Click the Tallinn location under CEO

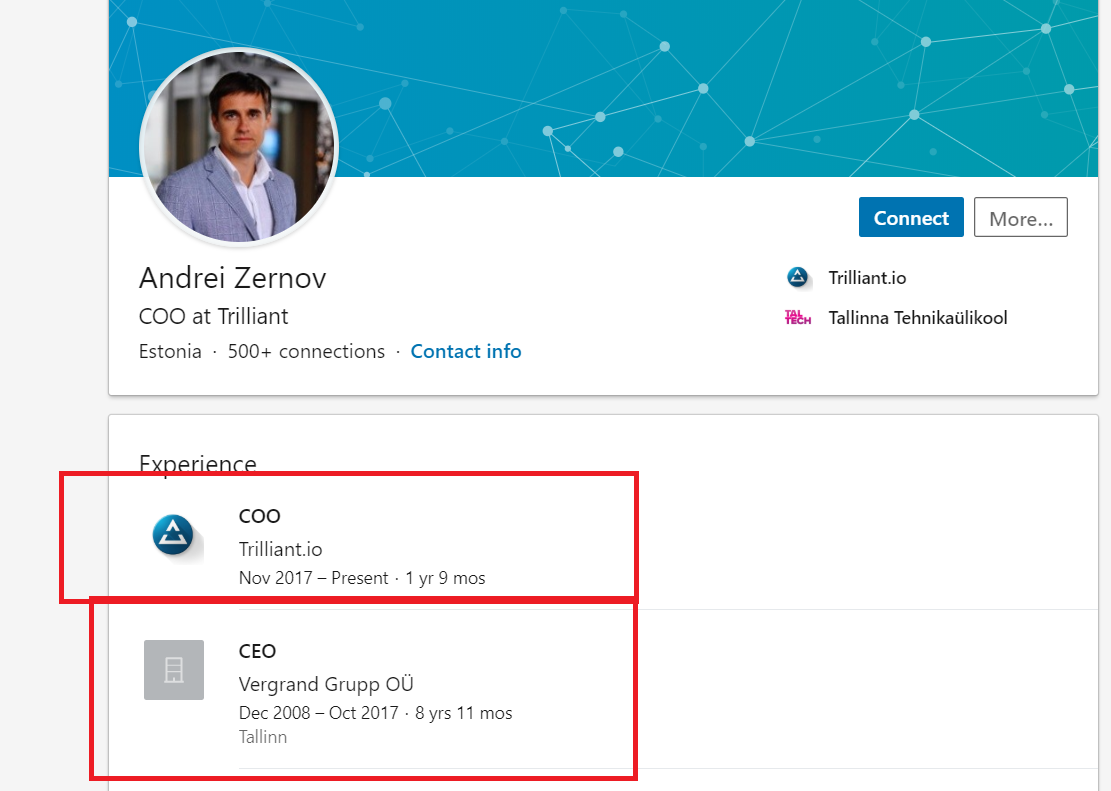pos(263,736)
